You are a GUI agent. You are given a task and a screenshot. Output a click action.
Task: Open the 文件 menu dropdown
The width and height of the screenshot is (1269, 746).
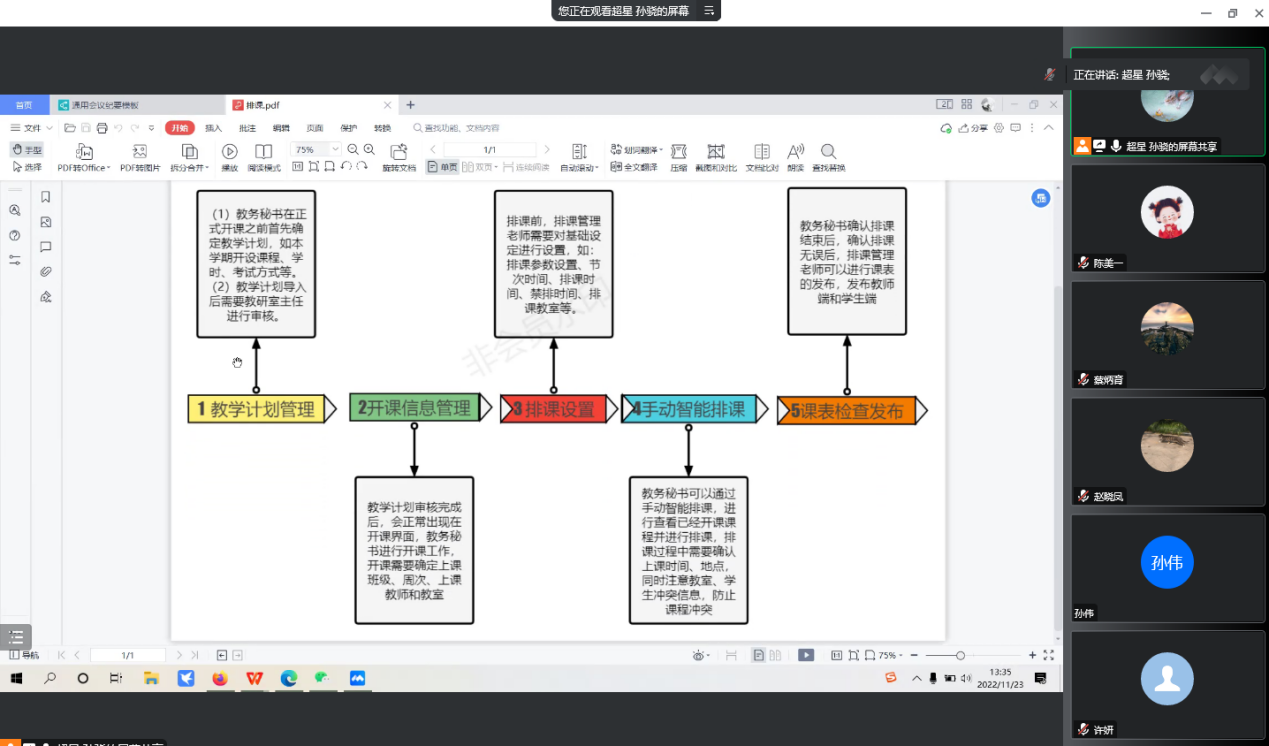pyautogui.click(x=31, y=128)
